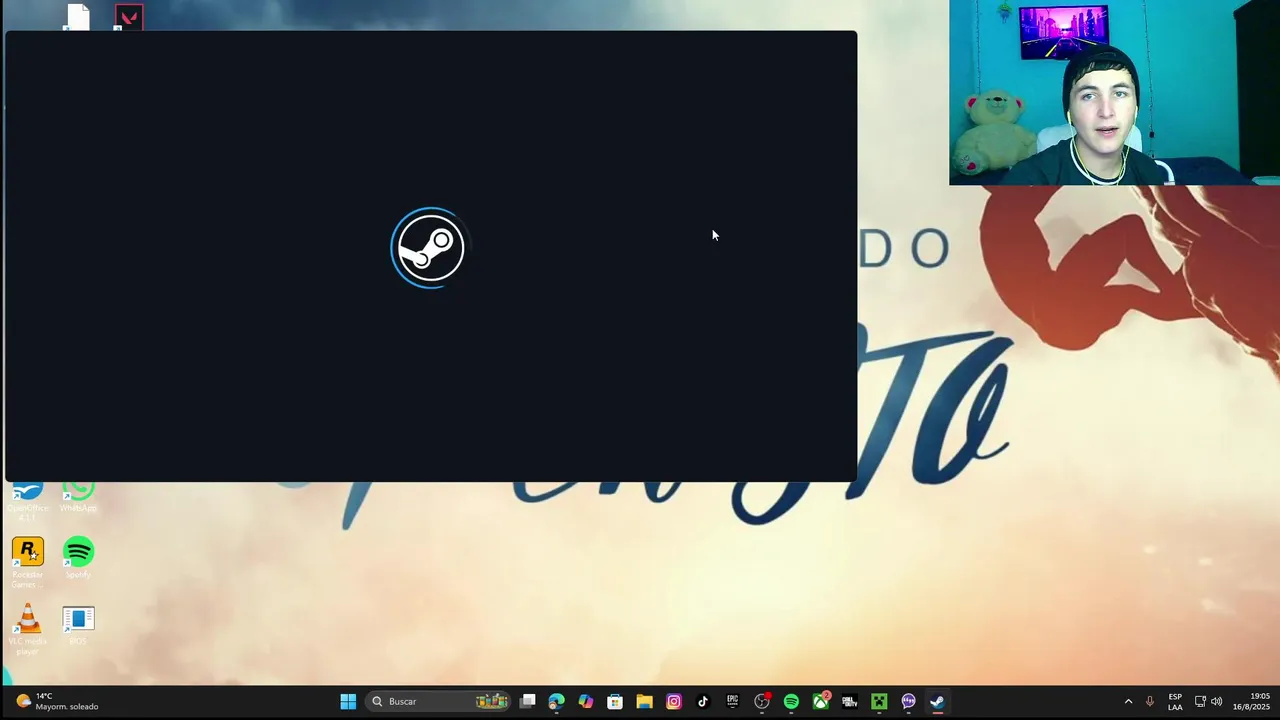Click the Buscar taskbar search box
Image resolution: width=1280 pixels, height=720 pixels.
[440, 702]
